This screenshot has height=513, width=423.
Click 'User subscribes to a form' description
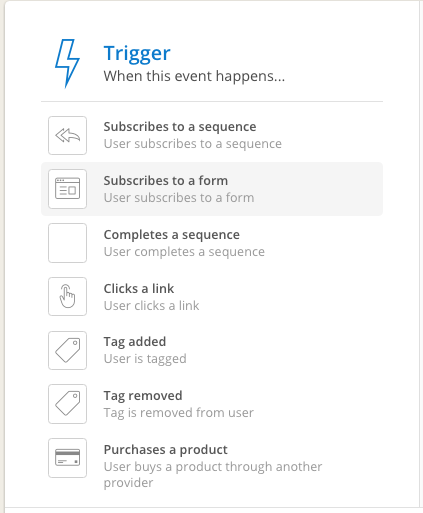coord(179,198)
